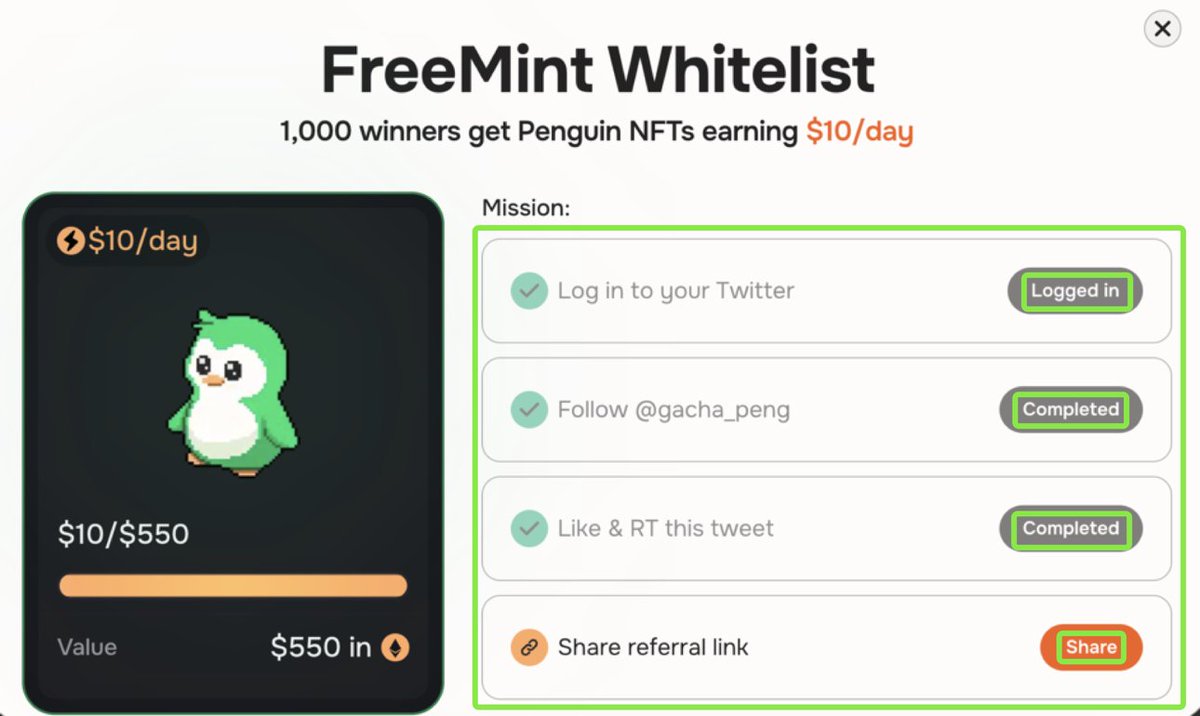Viewport: 1200px width, 716px height.
Task: Select the Like & RT this tweet mission
Action: pyautogui.click(x=826, y=529)
